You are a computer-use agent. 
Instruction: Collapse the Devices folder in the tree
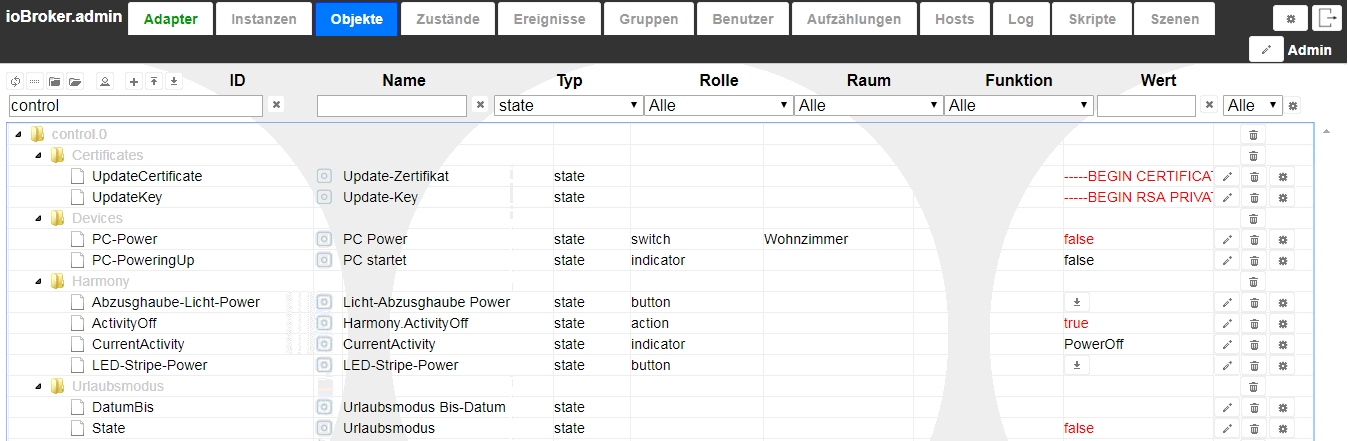37,218
